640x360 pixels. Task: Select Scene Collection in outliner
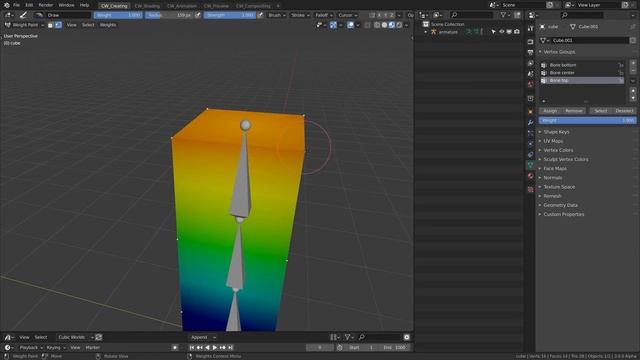(x=447, y=24)
